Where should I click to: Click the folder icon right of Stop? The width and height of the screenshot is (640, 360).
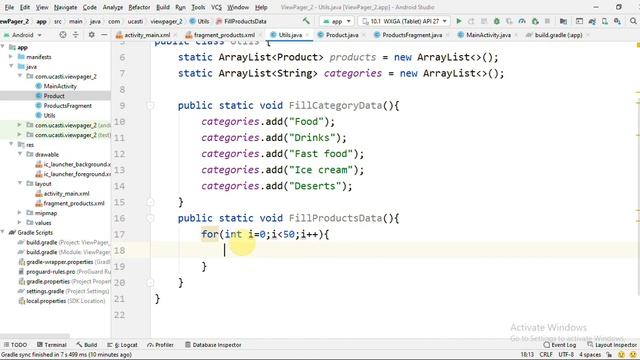tap(563, 21)
